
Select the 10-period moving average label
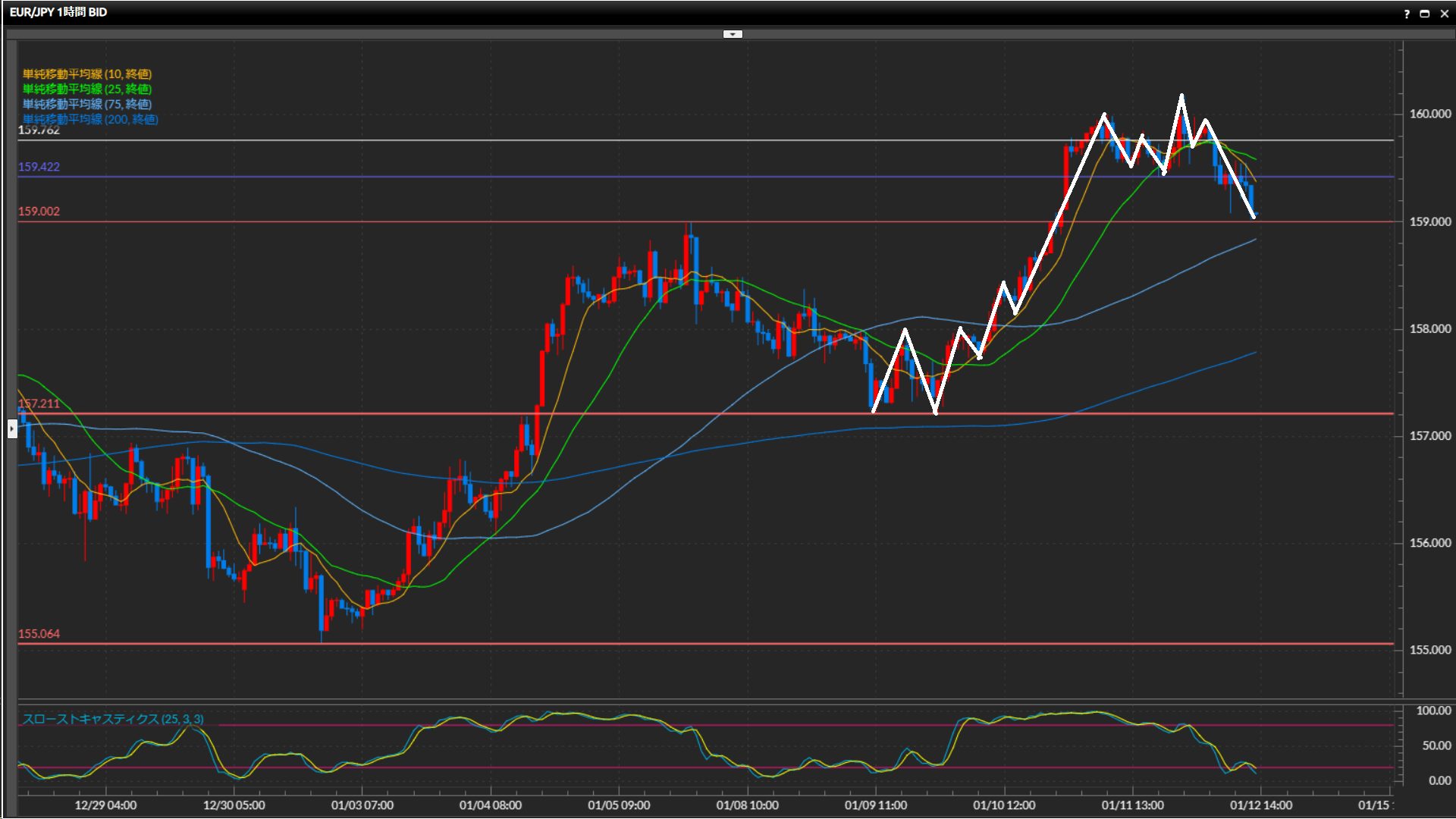click(x=87, y=74)
